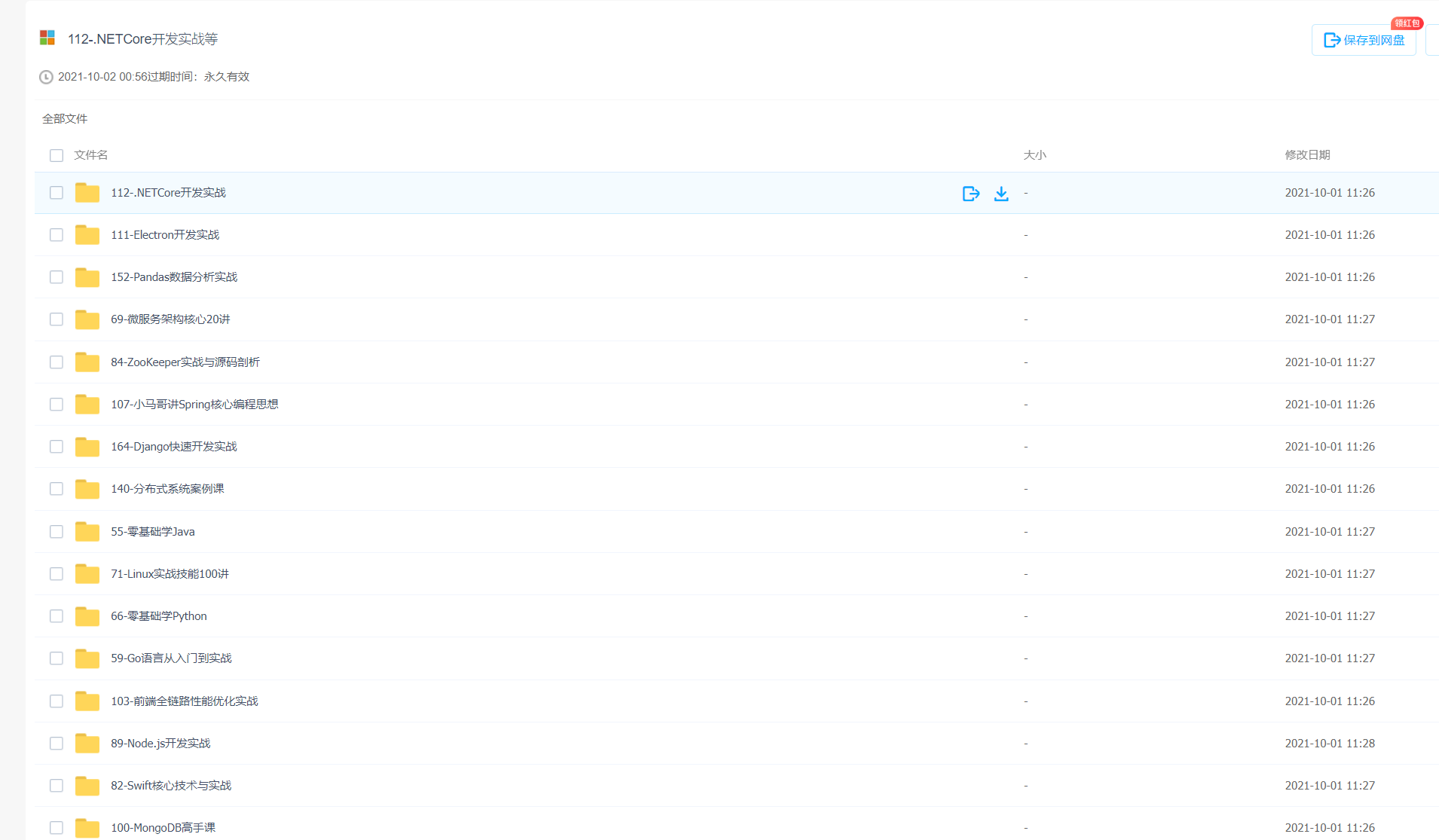Click folder icon of 82-Swift核心技术与实战
The width and height of the screenshot is (1439, 840).
pos(87,786)
